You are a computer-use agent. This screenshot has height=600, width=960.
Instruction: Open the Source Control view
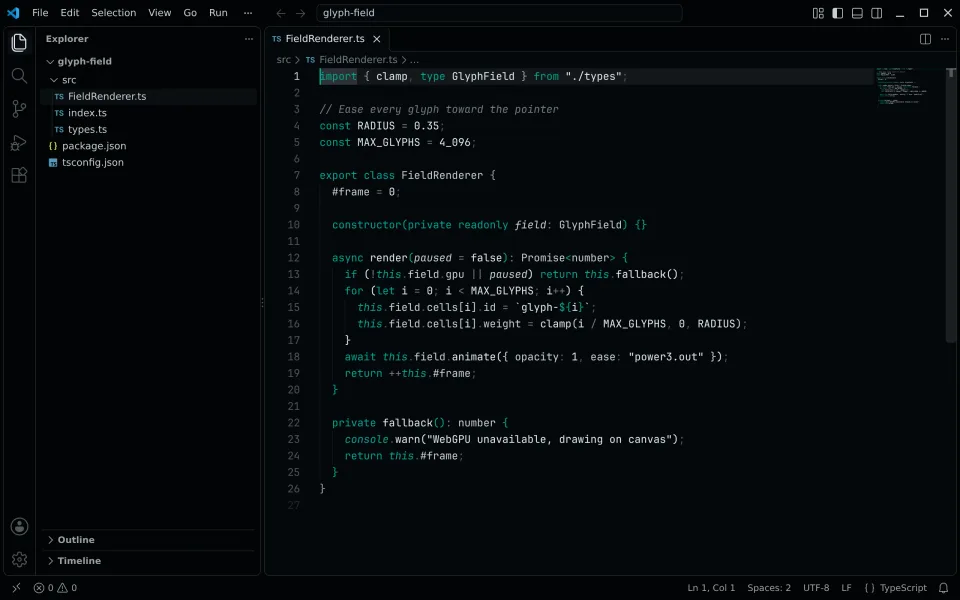pos(19,109)
